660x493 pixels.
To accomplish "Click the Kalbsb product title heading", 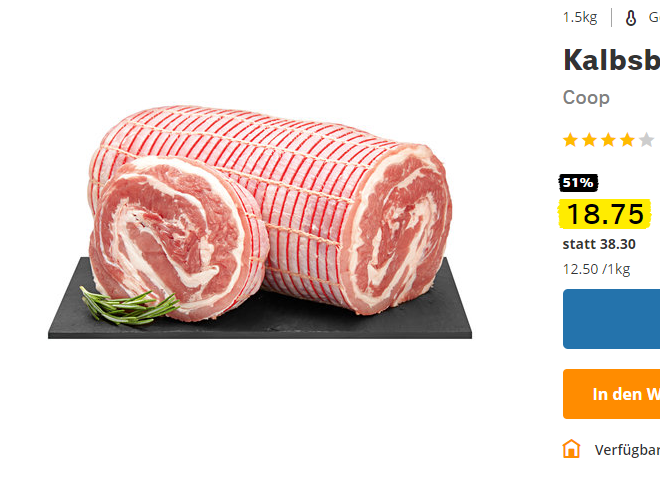I will pyautogui.click(x=612, y=60).
